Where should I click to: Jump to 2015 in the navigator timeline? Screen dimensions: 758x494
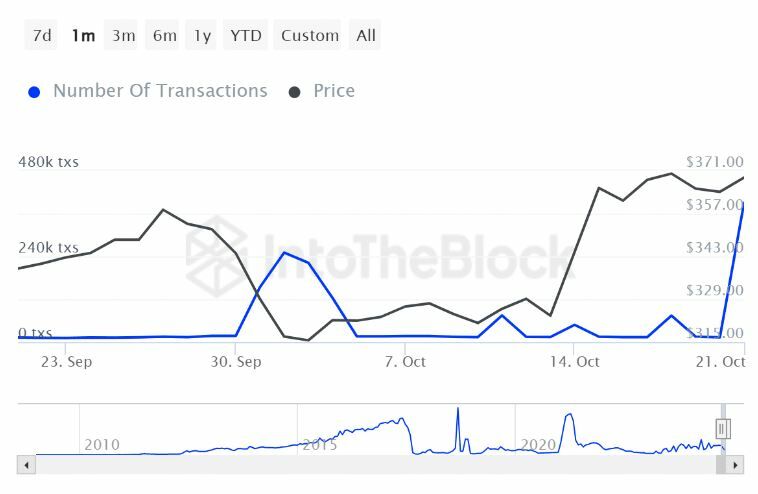point(320,444)
